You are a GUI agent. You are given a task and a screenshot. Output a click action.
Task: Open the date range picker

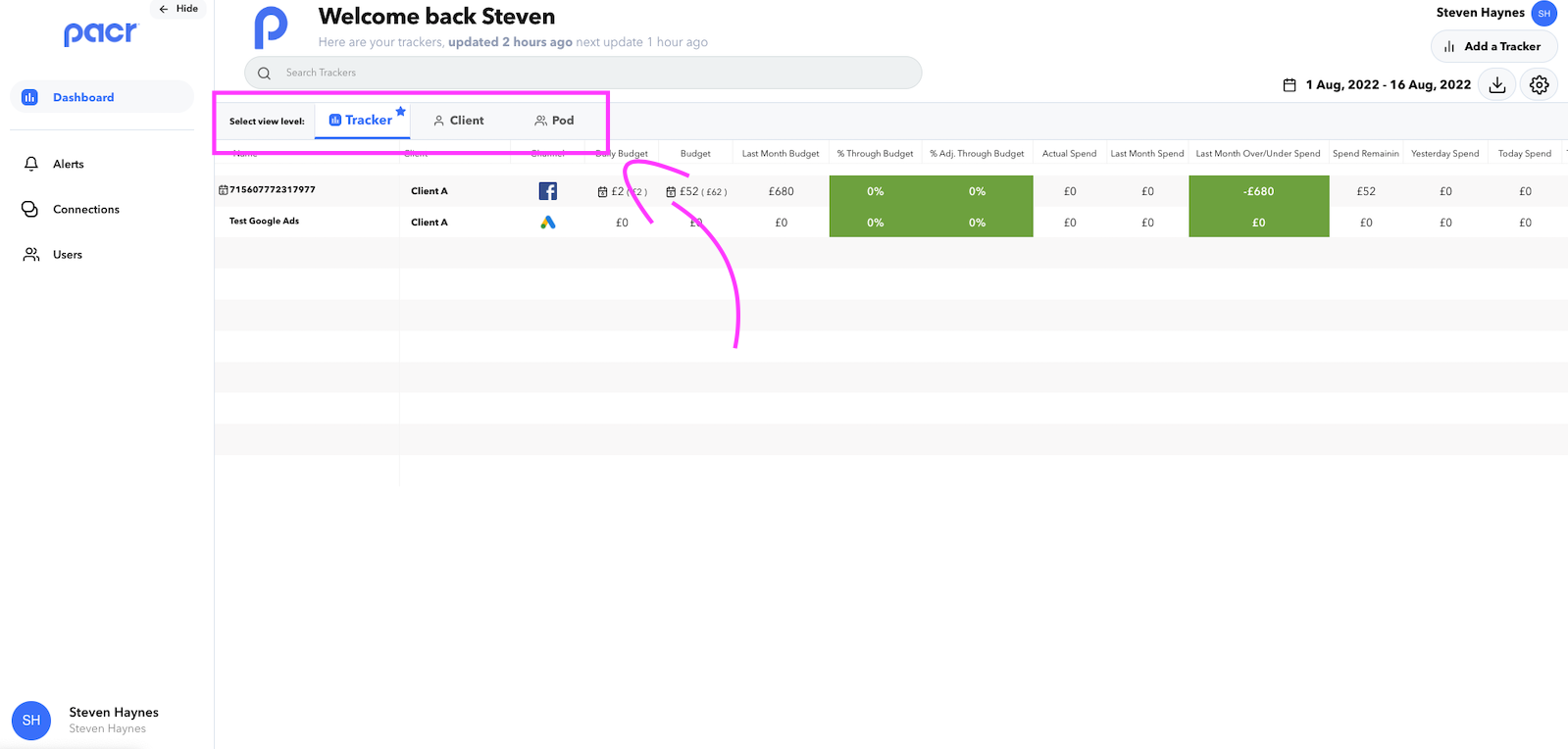click(1388, 85)
